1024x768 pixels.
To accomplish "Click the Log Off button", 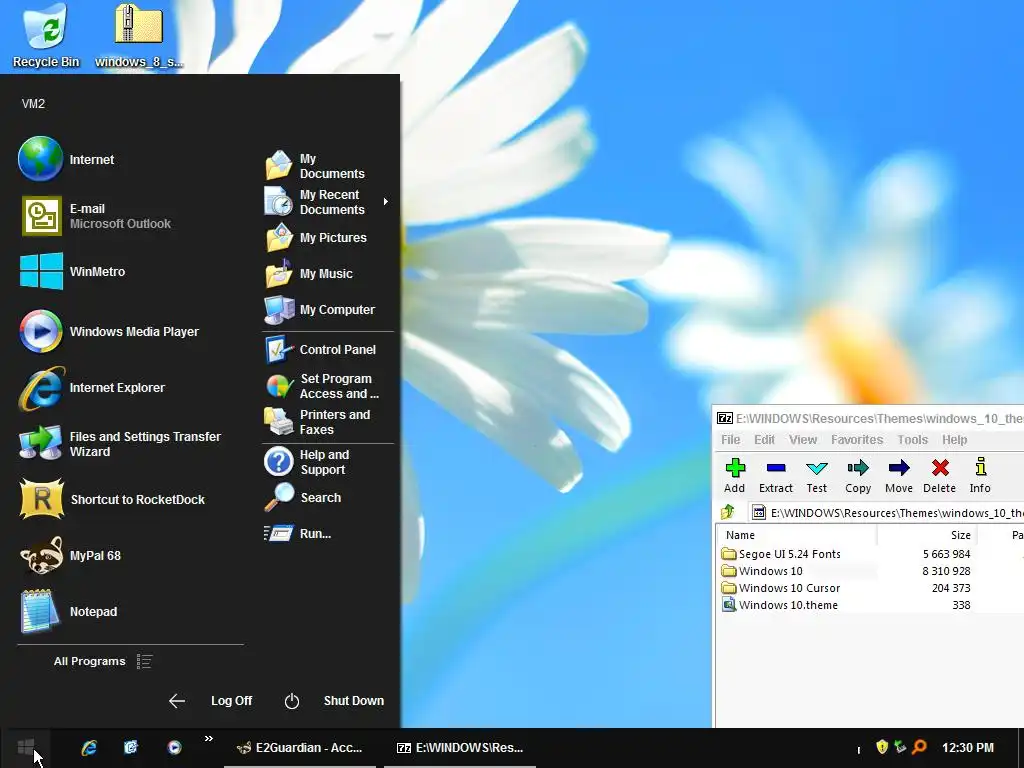I will coord(210,701).
